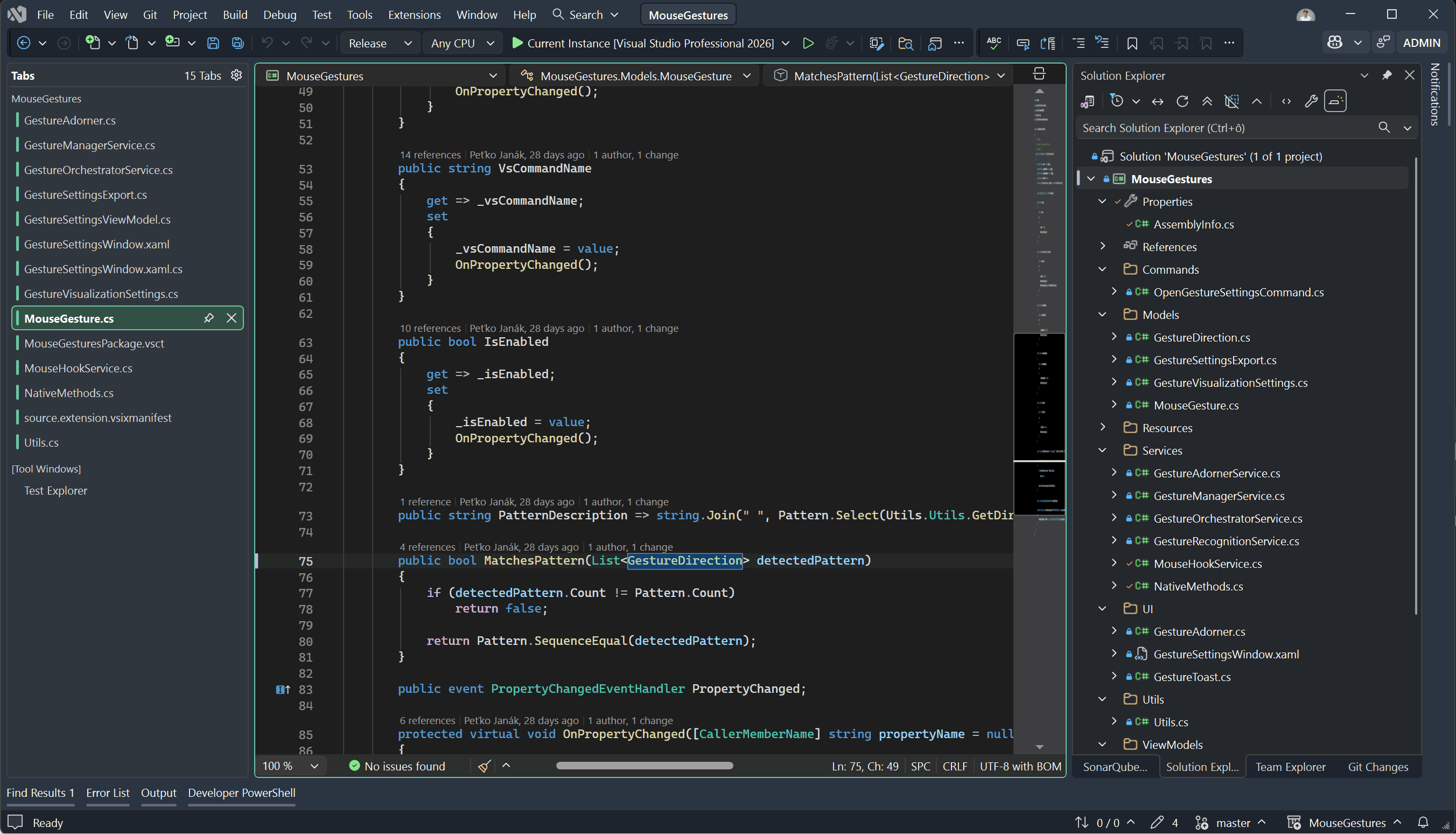Click the master branch button in status bar

point(1232,823)
